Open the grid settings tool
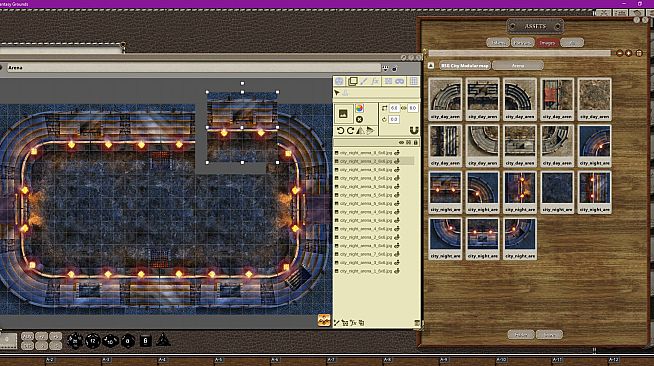Viewport: 654px width, 366px height. coord(413,81)
